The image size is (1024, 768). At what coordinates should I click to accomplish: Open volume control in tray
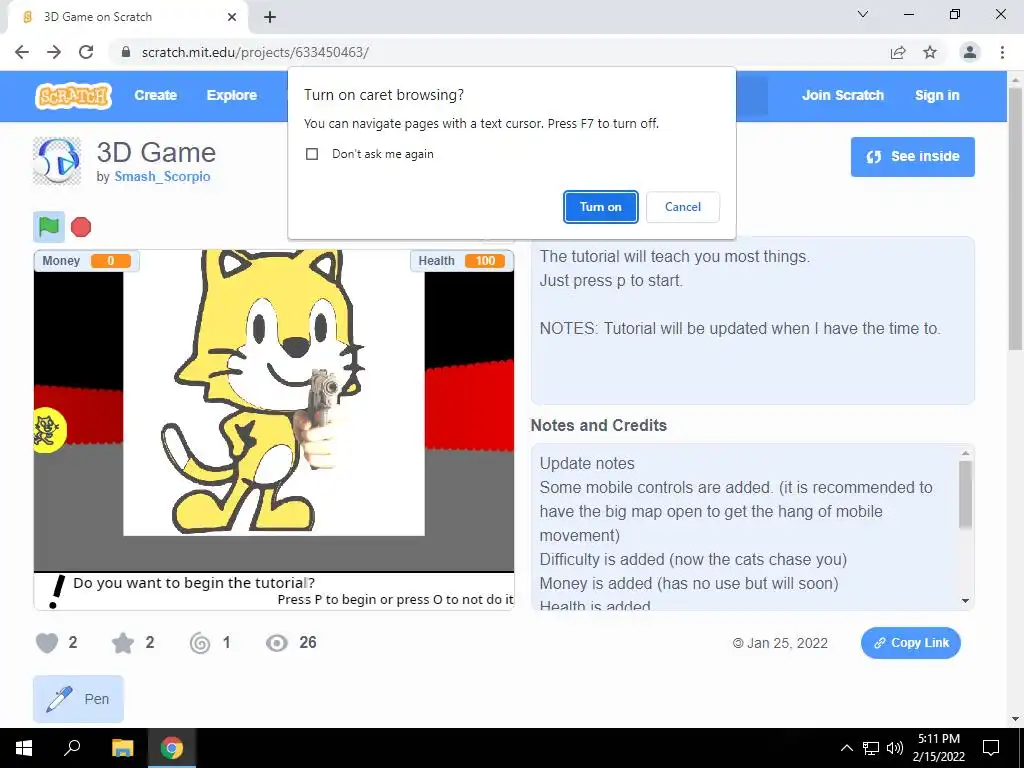coord(895,748)
